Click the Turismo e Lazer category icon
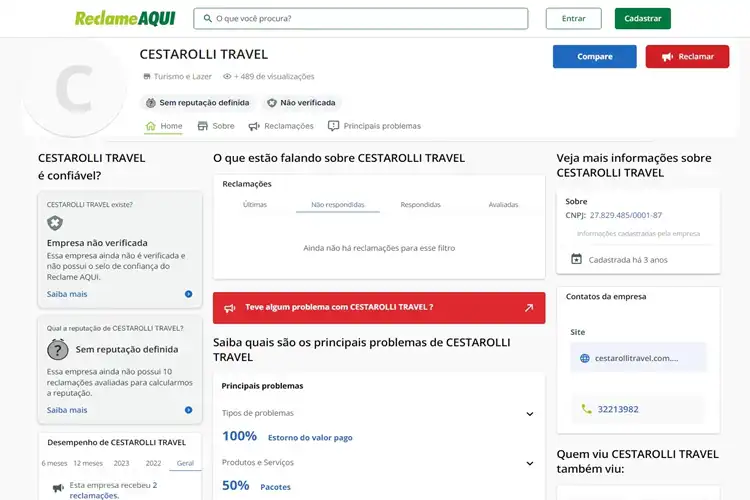The image size is (750, 500). coord(147,77)
